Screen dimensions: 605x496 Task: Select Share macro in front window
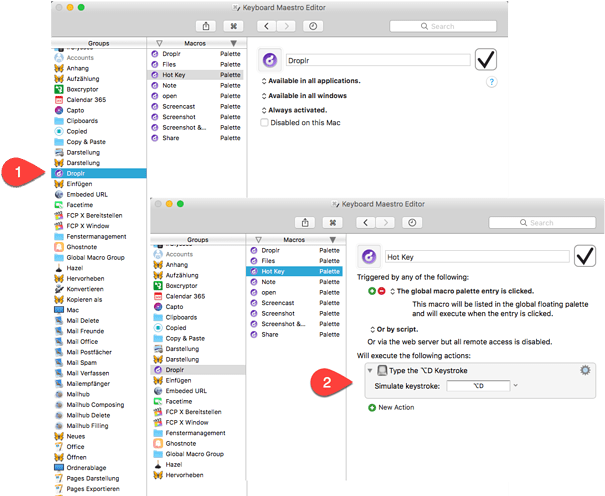(295, 334)
